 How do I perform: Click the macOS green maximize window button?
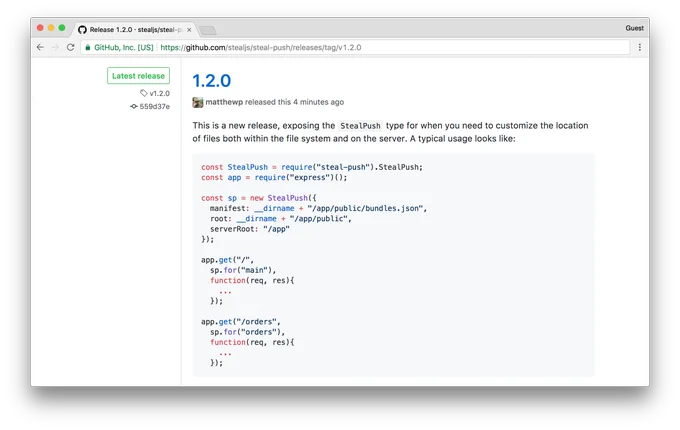pos(62,28)
